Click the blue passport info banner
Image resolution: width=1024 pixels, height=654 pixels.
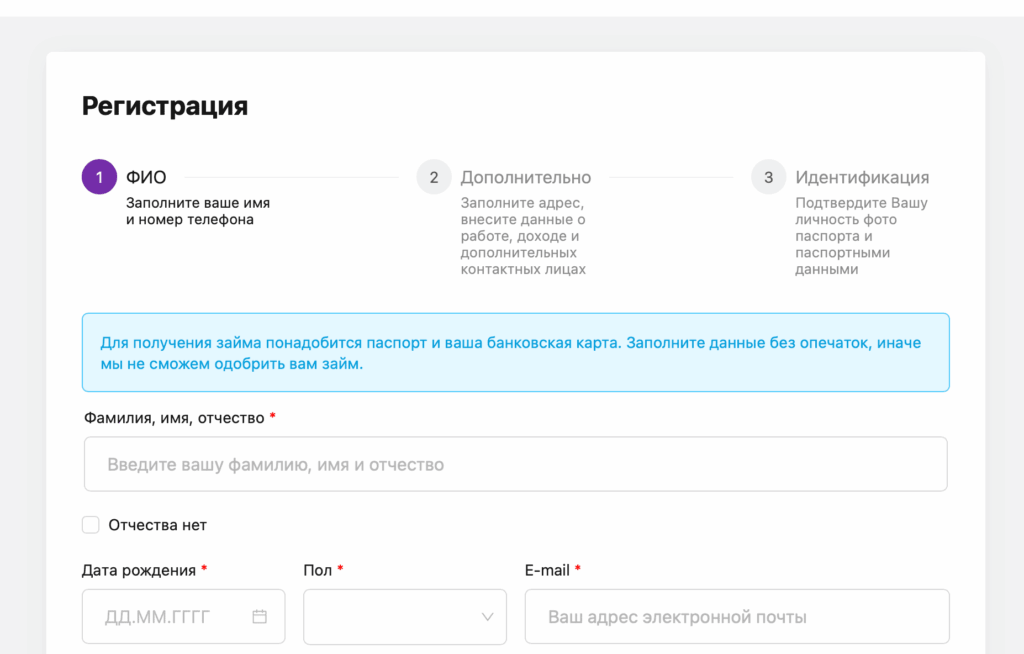click(515, 352)
